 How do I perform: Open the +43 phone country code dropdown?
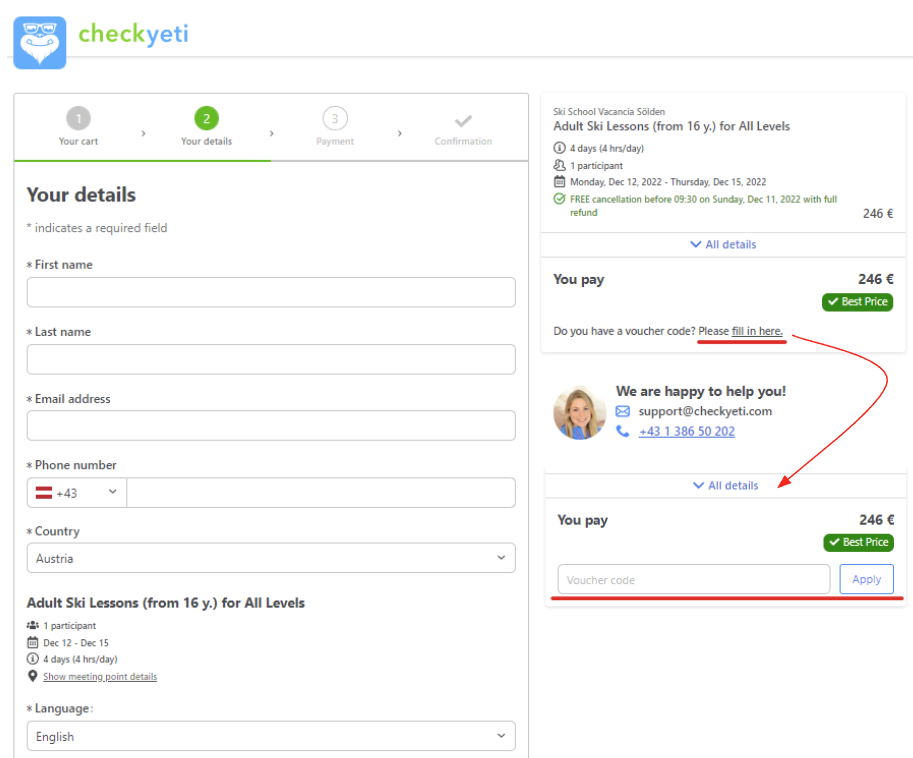(x=76, y=493)
